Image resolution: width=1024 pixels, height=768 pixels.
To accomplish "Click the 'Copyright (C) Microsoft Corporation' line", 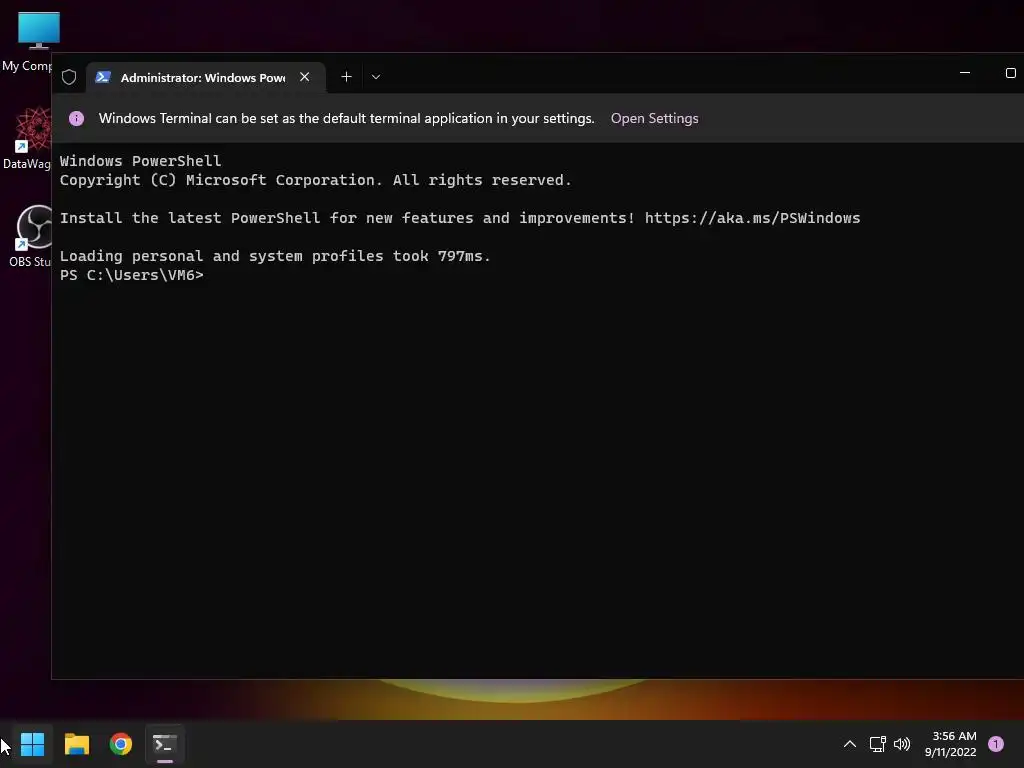I will pyautogui.click(x=315, y=180).
